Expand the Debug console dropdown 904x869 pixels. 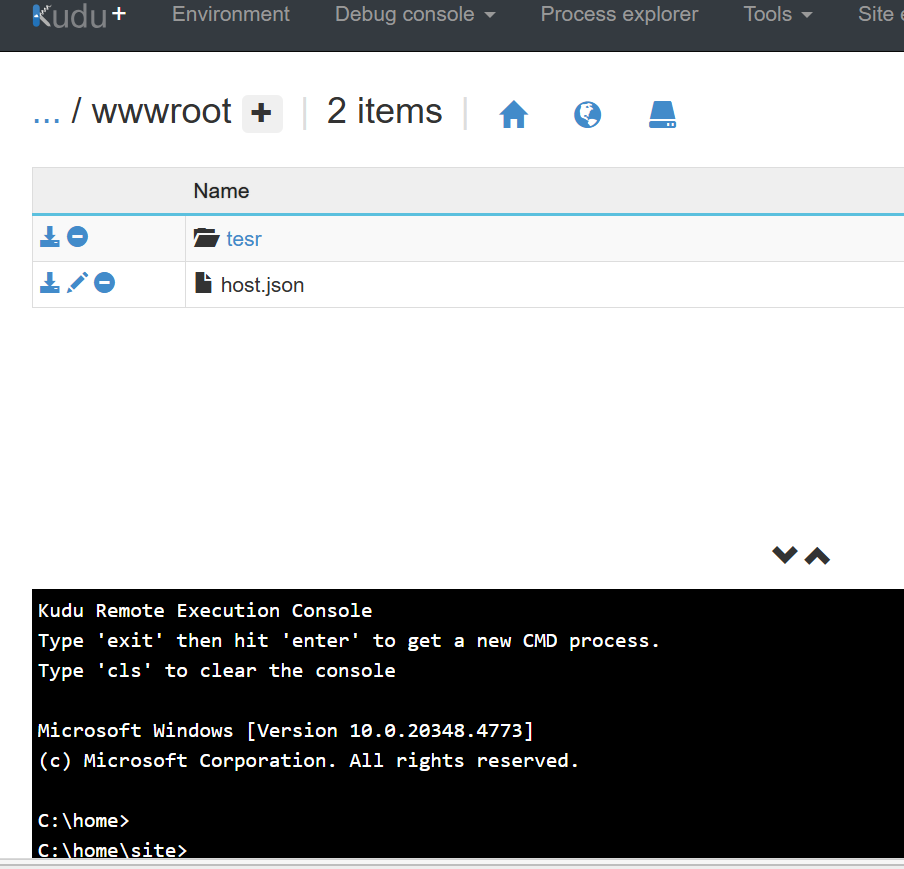(415, 14)
